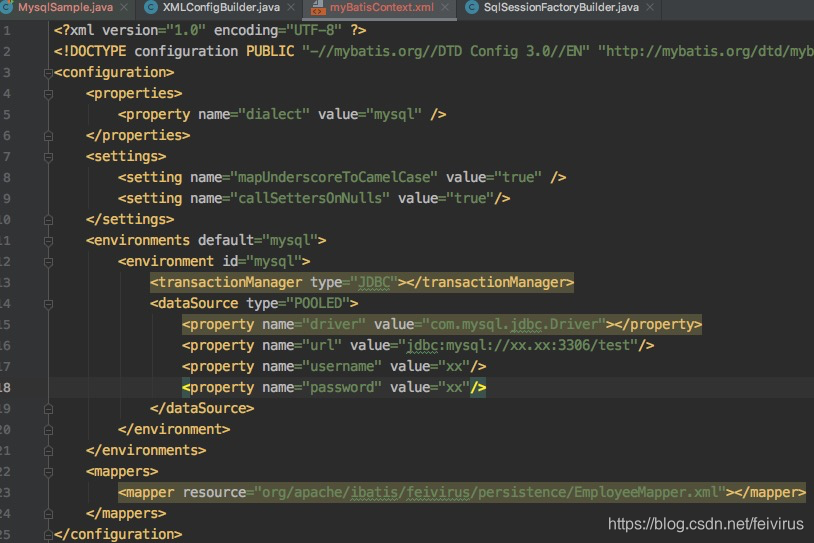Click the XML file icon on myBatisContext.xml tab
Image resolution: width=814 pixels, height=543 pixels.
(317, 7)
